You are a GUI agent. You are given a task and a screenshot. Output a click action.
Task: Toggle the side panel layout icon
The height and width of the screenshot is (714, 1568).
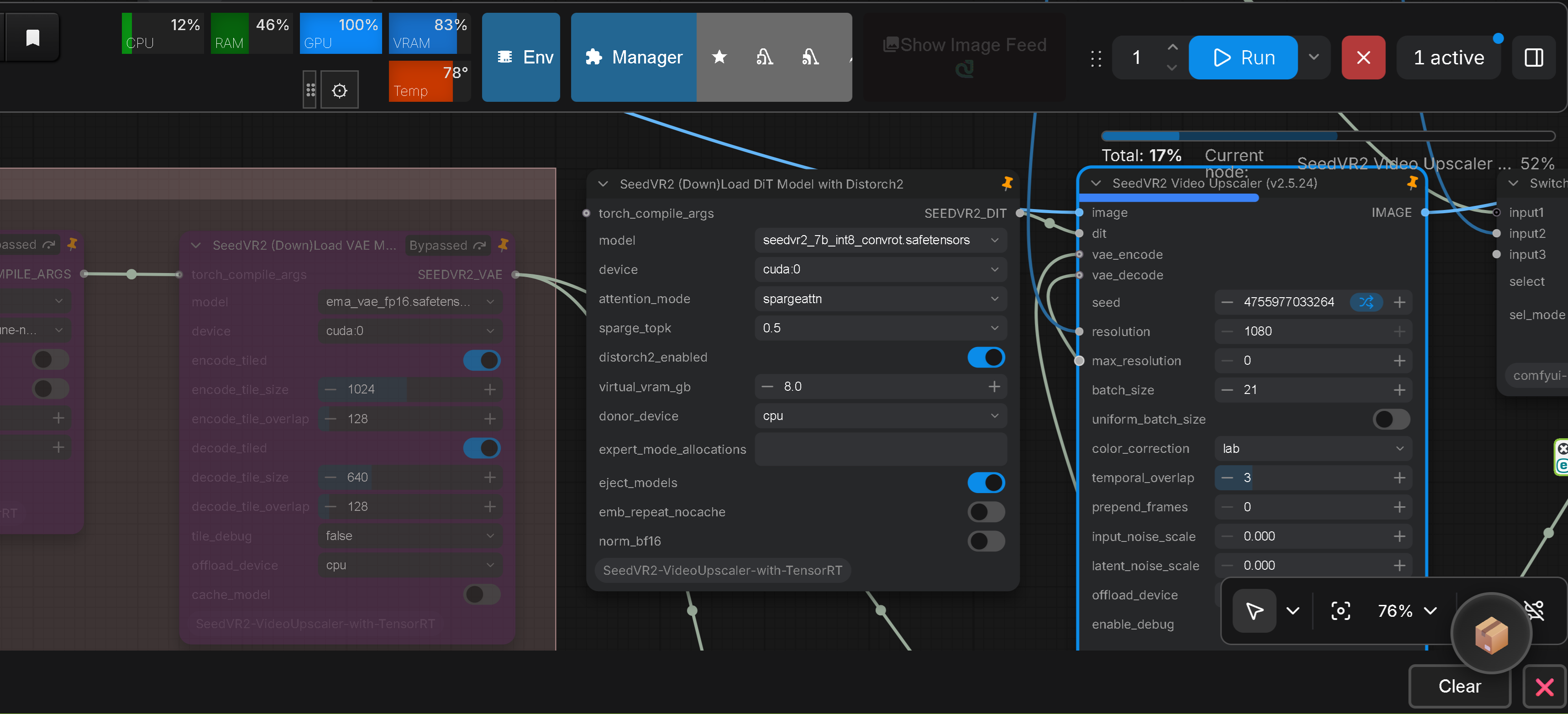(x=1534, y=57)
